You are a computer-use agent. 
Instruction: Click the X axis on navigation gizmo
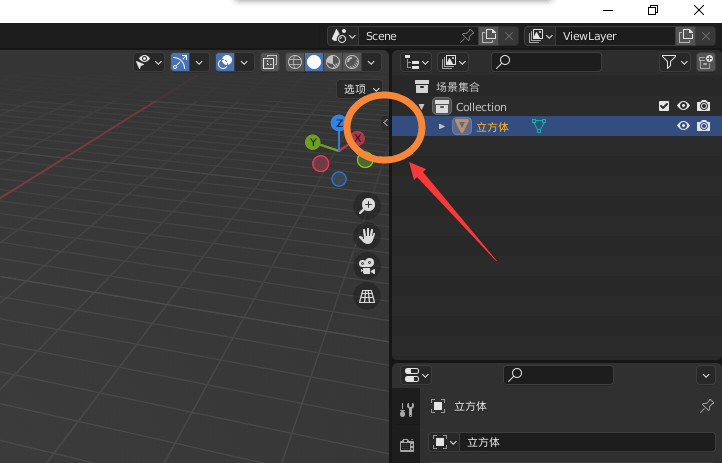click(x=357, y=138)
